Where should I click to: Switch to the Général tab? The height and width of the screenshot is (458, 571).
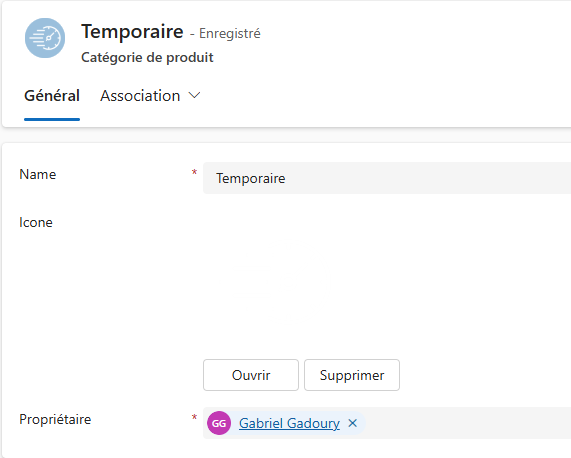[52, 96]
